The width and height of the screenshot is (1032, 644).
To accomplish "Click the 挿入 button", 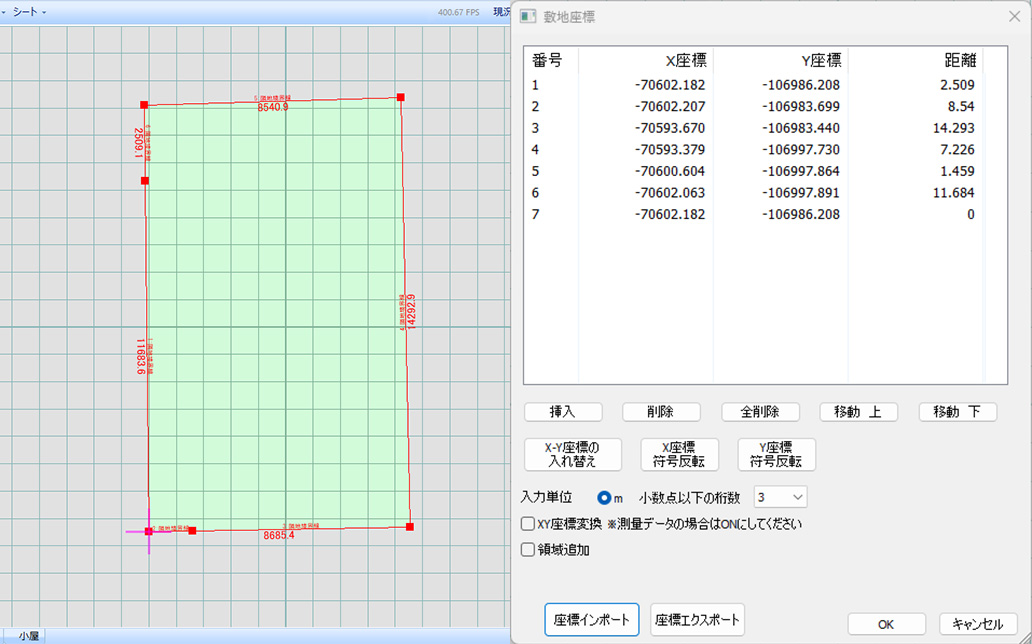I will click(x=563, y=412).
